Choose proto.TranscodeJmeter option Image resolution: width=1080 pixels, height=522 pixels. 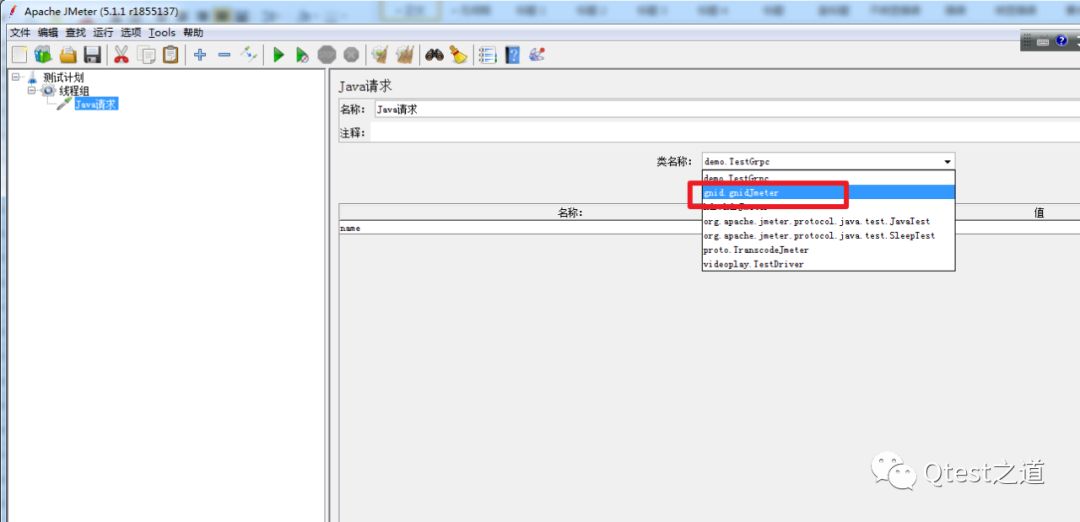pos(828,250)
